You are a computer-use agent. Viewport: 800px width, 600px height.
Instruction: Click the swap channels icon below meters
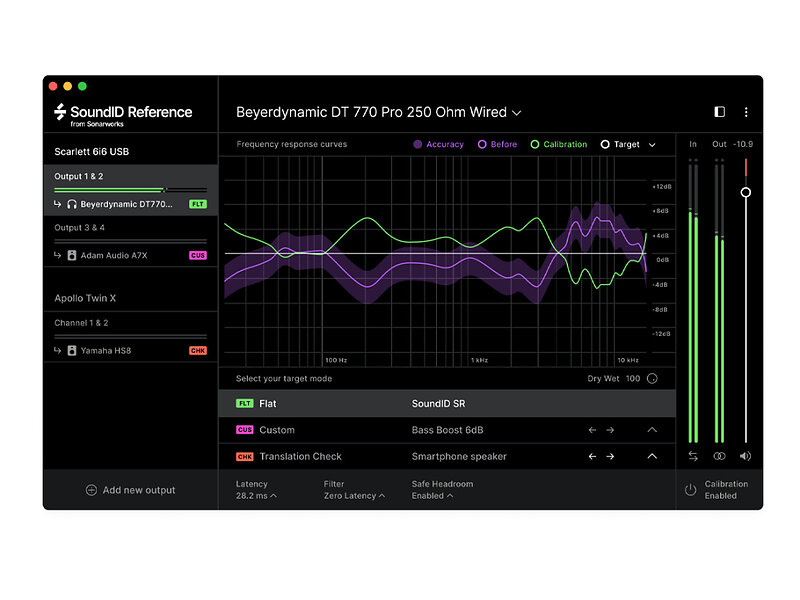pyautogui.click(x=693, y=456)
